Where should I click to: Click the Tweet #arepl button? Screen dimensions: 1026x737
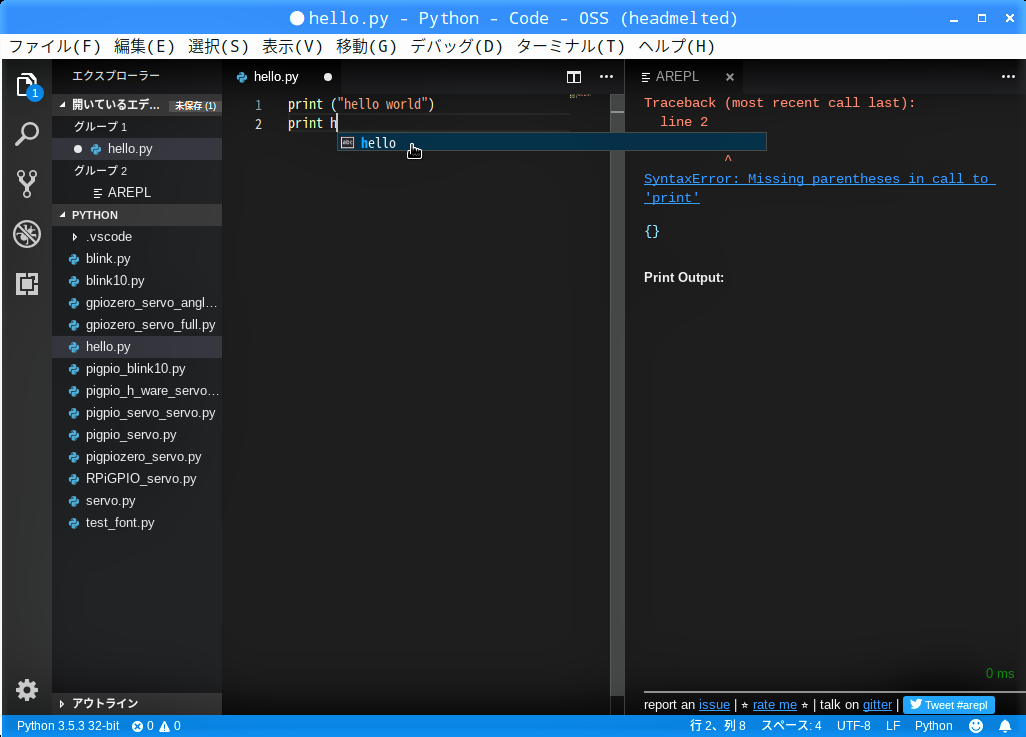click(x=949, y=705)
